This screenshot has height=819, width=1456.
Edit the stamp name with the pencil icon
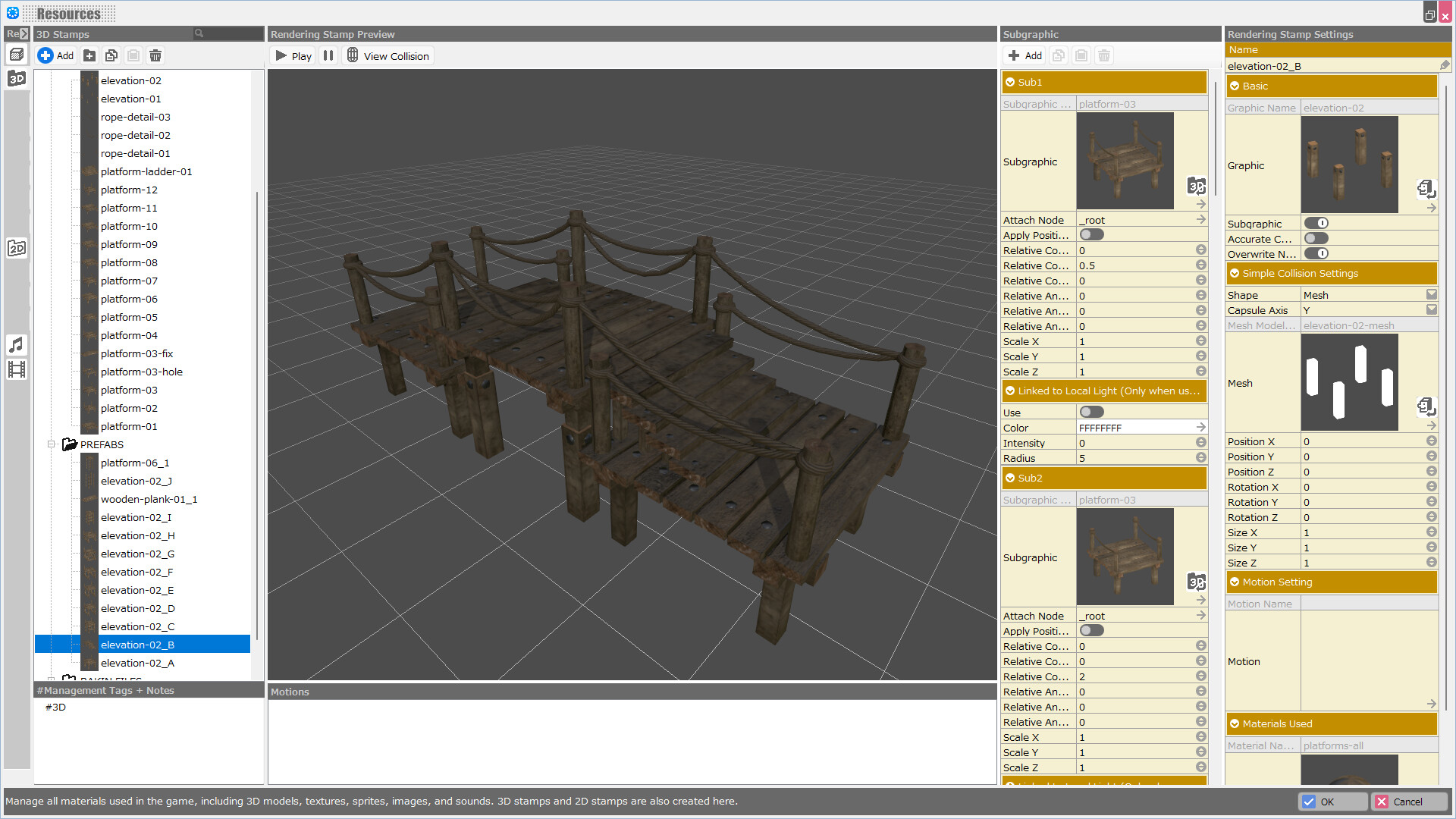(1445, 65)
